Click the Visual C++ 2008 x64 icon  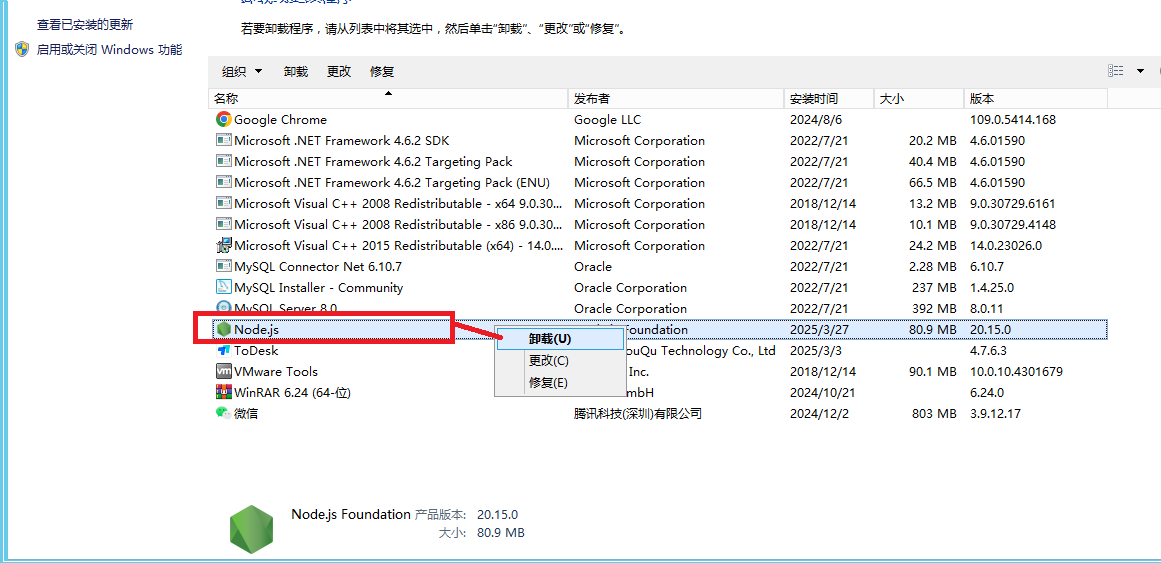(x=224, y=203)
